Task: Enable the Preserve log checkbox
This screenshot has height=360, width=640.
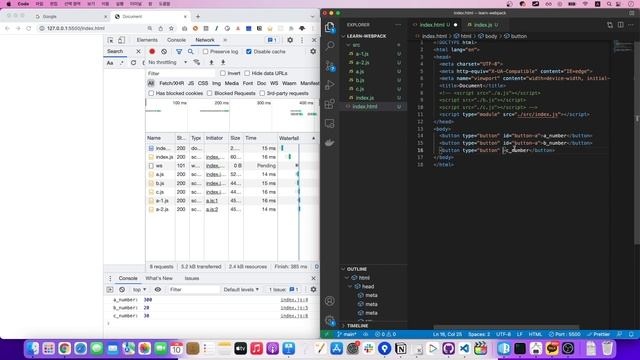Action: pos(205,52)
